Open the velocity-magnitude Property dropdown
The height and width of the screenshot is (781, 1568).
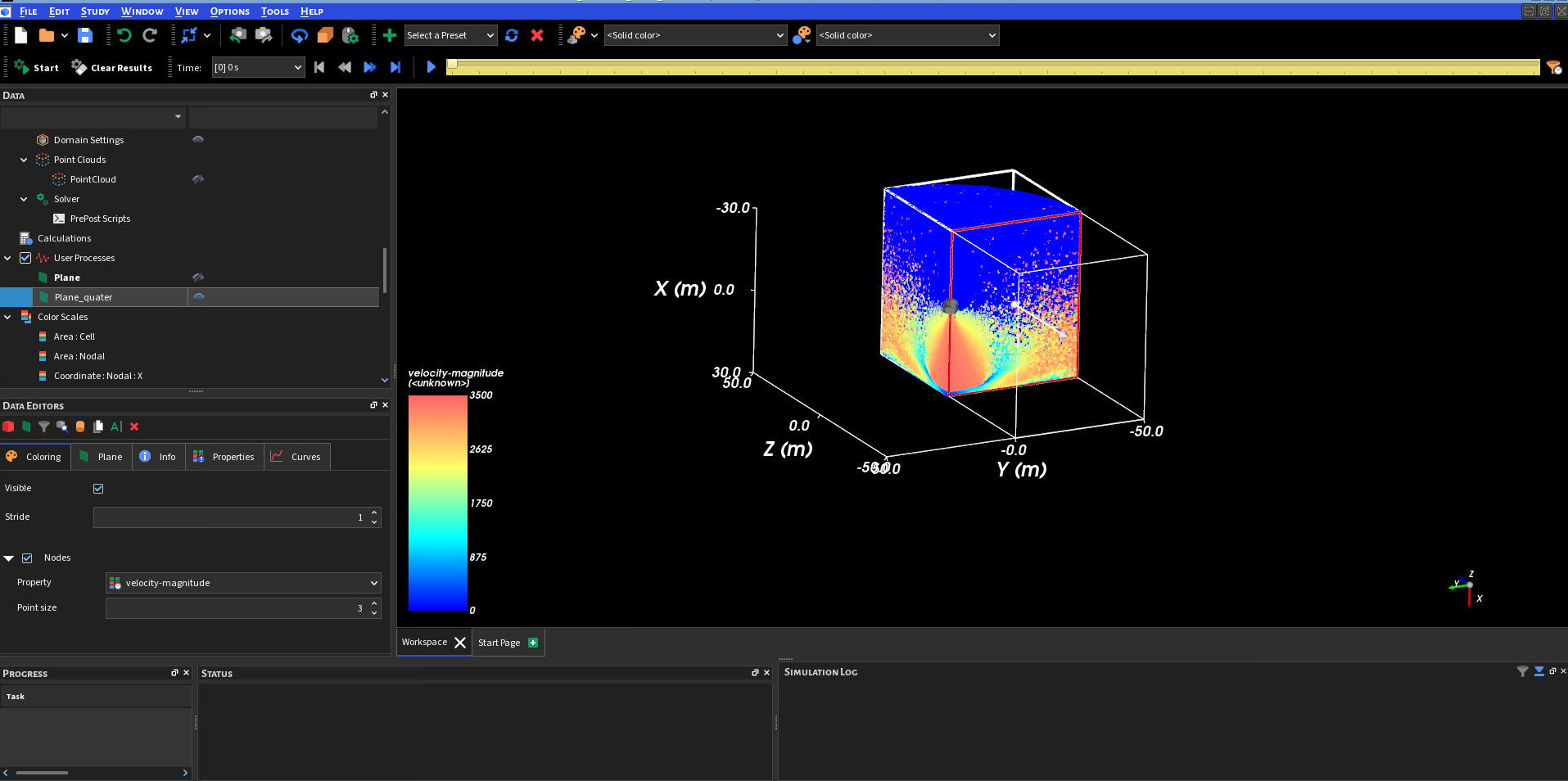(243, 583)
